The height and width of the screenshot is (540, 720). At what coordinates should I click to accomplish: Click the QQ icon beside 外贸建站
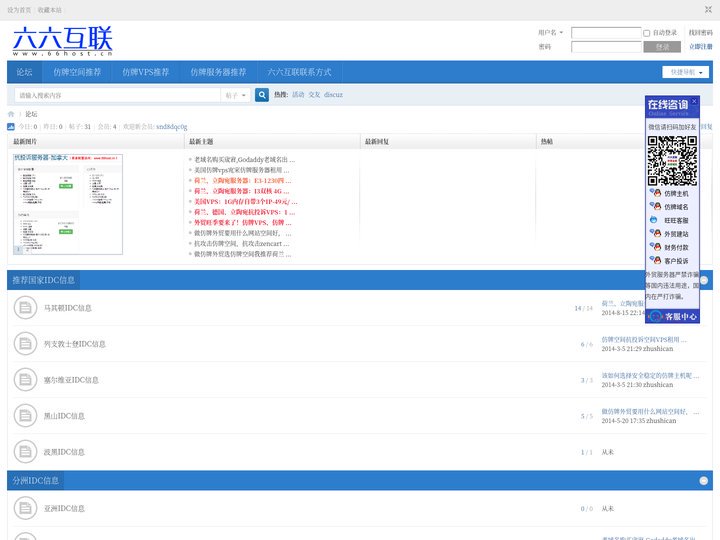[x=655, y=233]
